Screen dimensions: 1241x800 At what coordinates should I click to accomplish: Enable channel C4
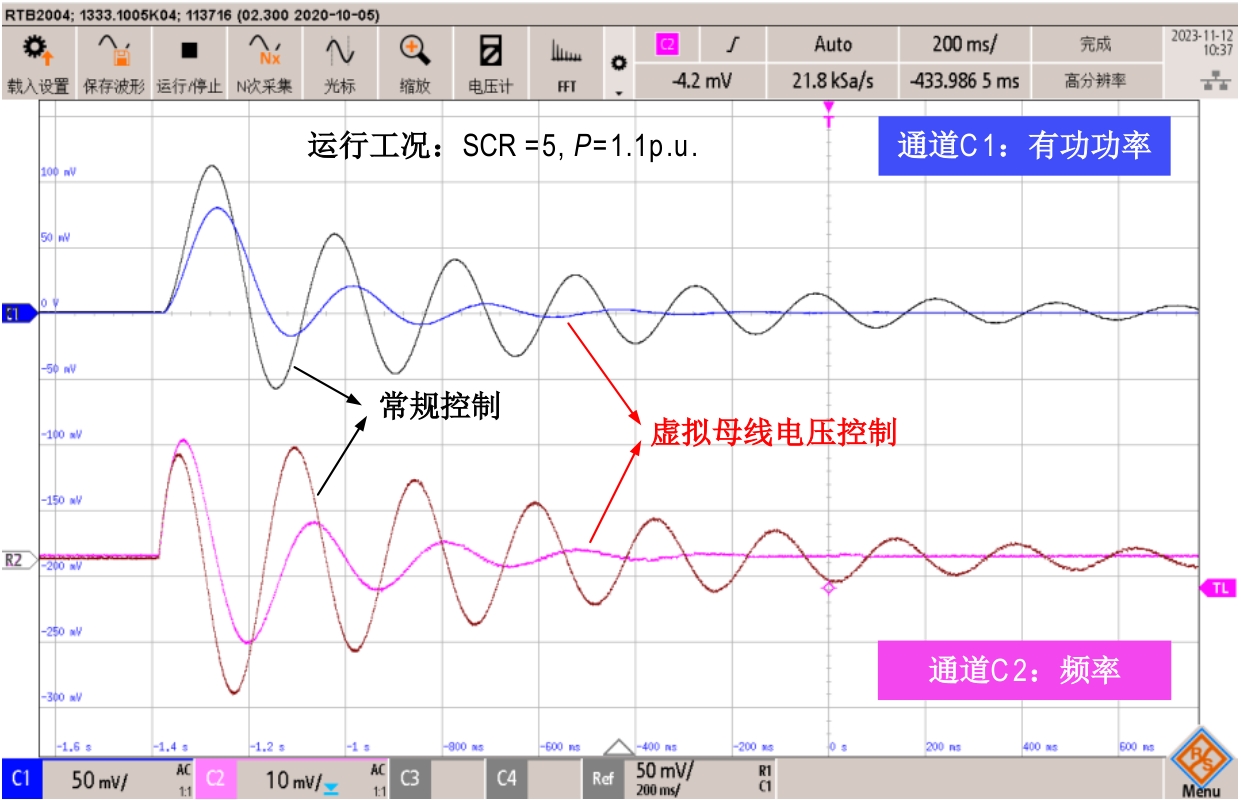(506, 779)
